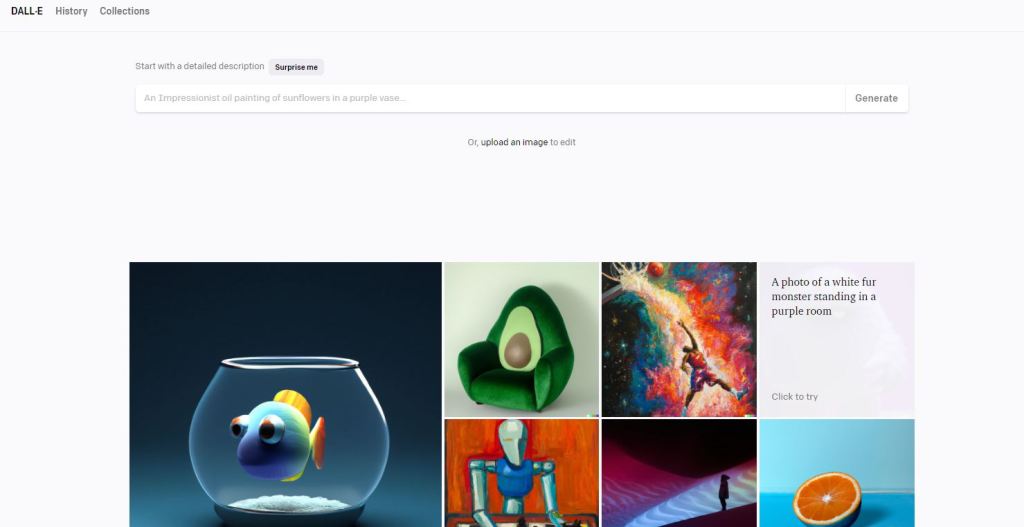Click the 'Click to try' text
The height and width of the screenshot is (527, 1024).
click(x=794, y=396)
